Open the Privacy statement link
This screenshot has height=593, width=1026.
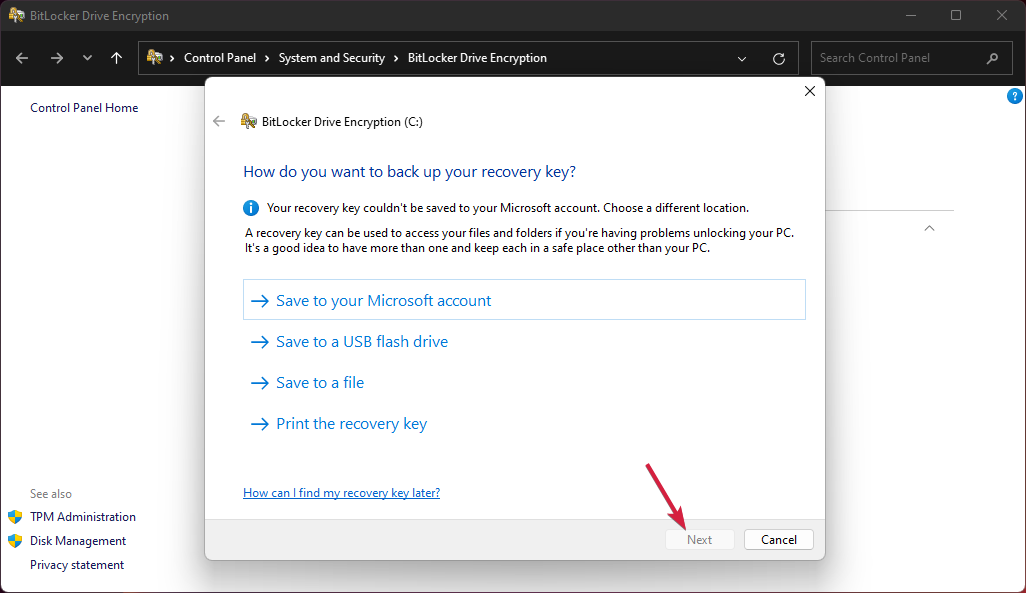(77, 564)
